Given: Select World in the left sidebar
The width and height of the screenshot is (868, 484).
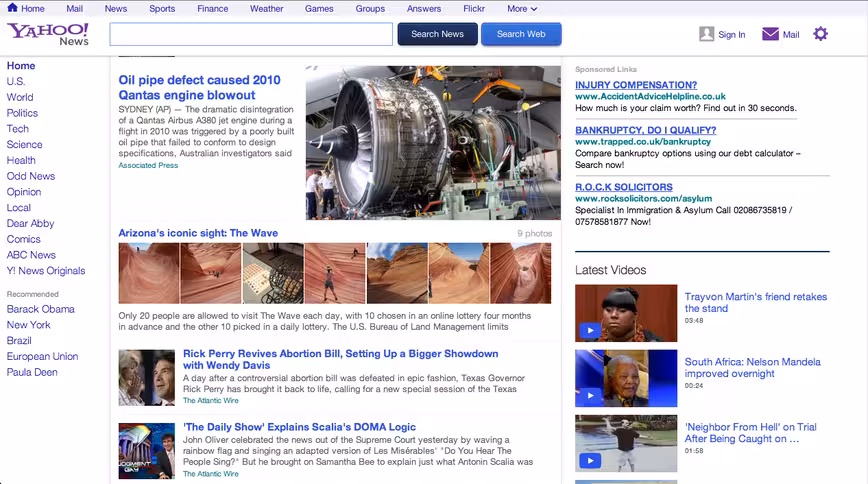Looking at the screenshot, I should click(20, 97).
